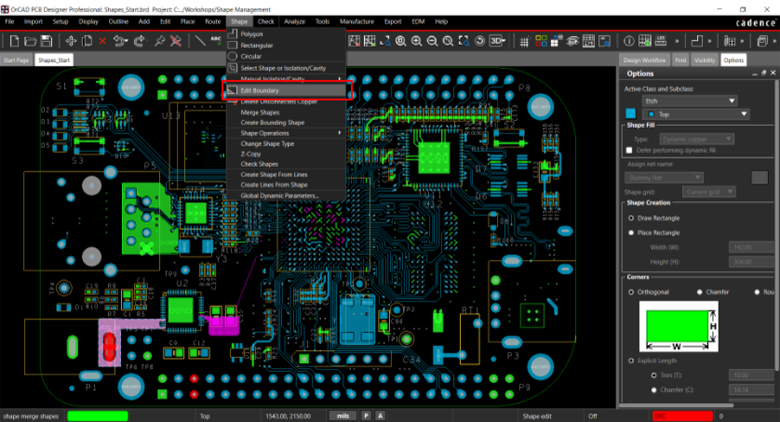Expand the Shape Operations submenu

pyautogui.click(x=286, y=133)
